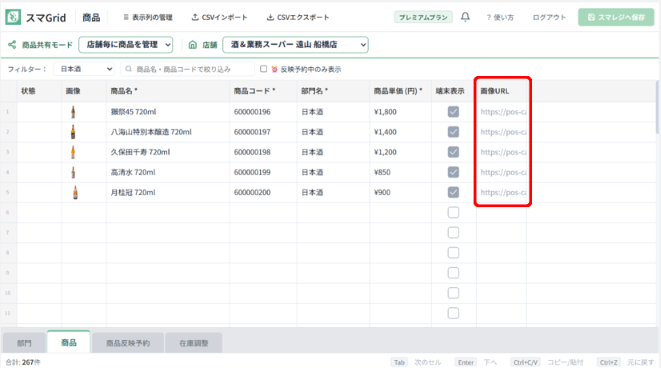Click the vertical scrollbar of the grid

(x=658, y=107)
